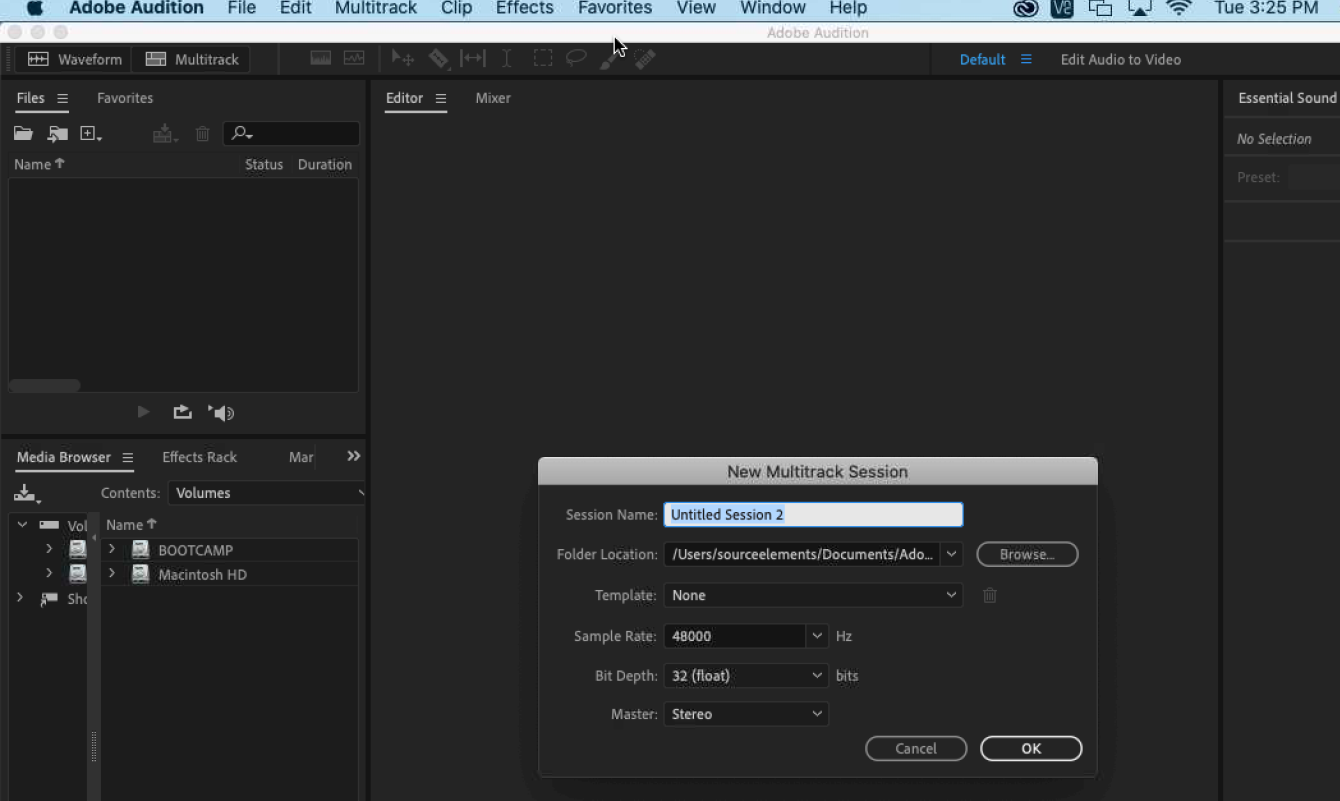Screen dimensions: 1340x801
Task: Click the New File icon in Files panel
Action: tap(90, 134)
